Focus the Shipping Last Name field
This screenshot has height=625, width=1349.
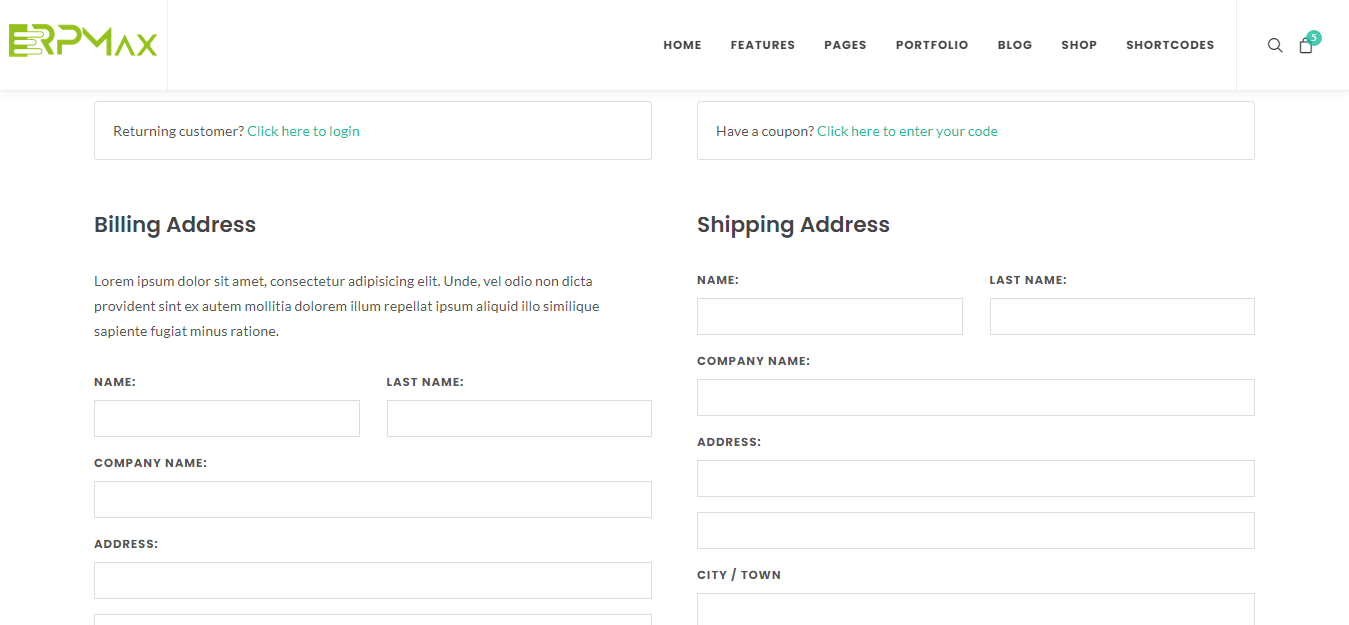point(1122,317)
